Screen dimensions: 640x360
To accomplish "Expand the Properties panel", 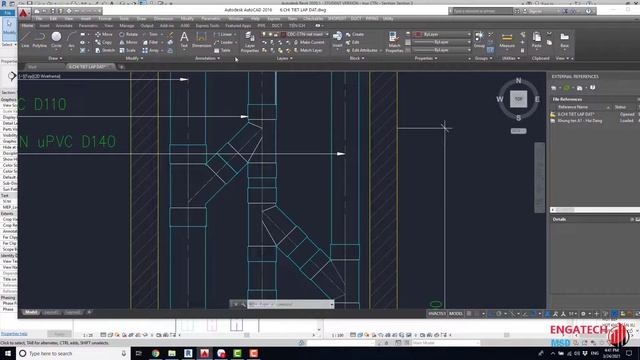I will tap(426, 58).
